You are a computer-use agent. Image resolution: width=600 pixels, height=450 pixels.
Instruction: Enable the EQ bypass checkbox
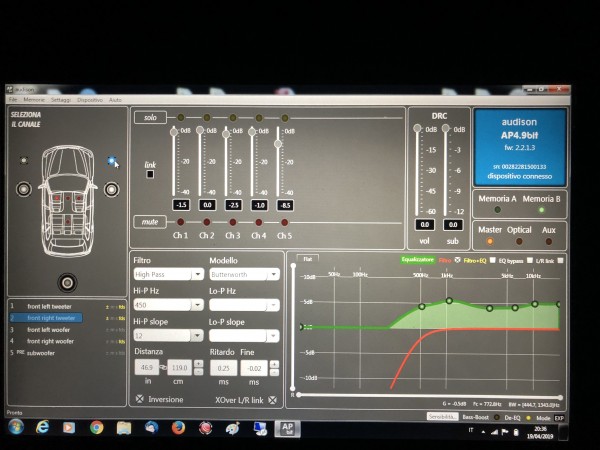click(530, 260)
